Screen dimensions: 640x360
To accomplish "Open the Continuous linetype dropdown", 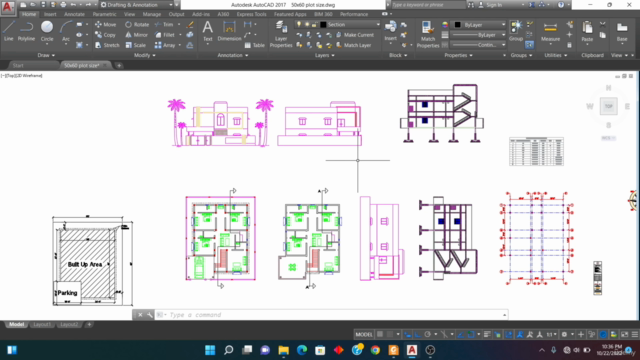I will pyautogui.click(x=503, y=45).
